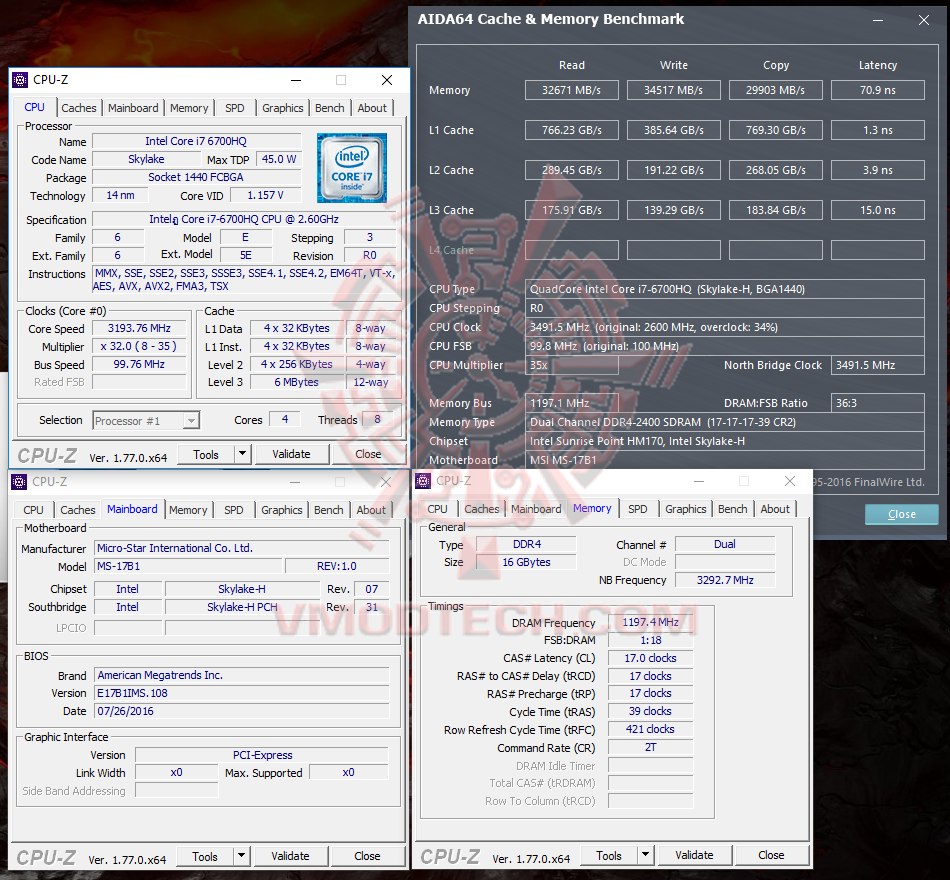This screenshot has height=880, width=950.
Task: Click CPU Type field QuadCore Intel Core i7-6700HQ
Action: pyautogui.click(x=725, y=289)
